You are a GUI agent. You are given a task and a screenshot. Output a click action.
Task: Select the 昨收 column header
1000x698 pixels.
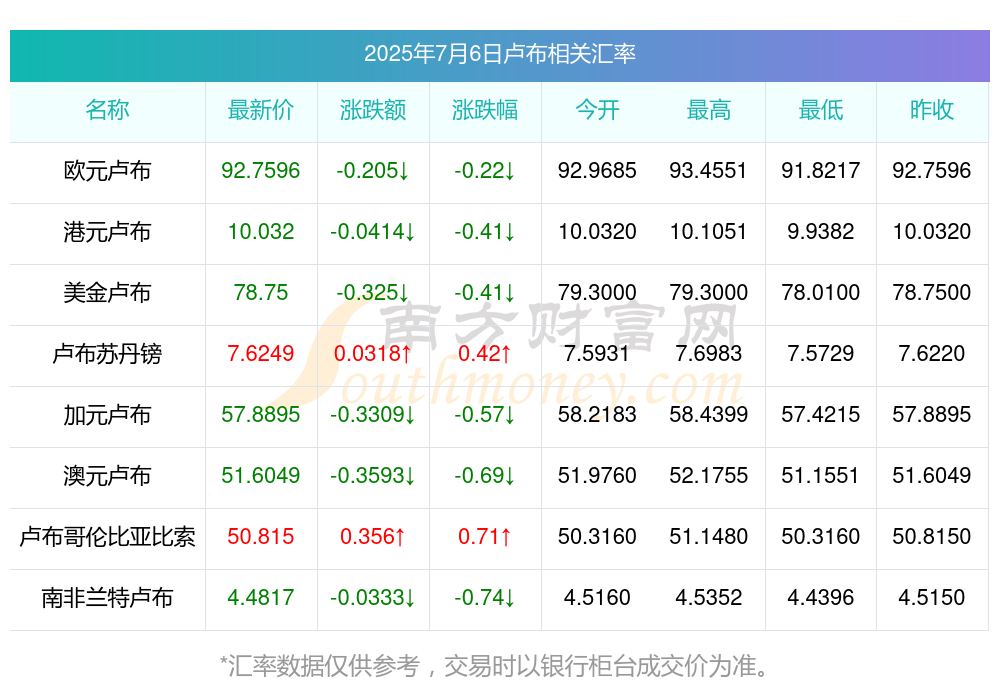932,110
